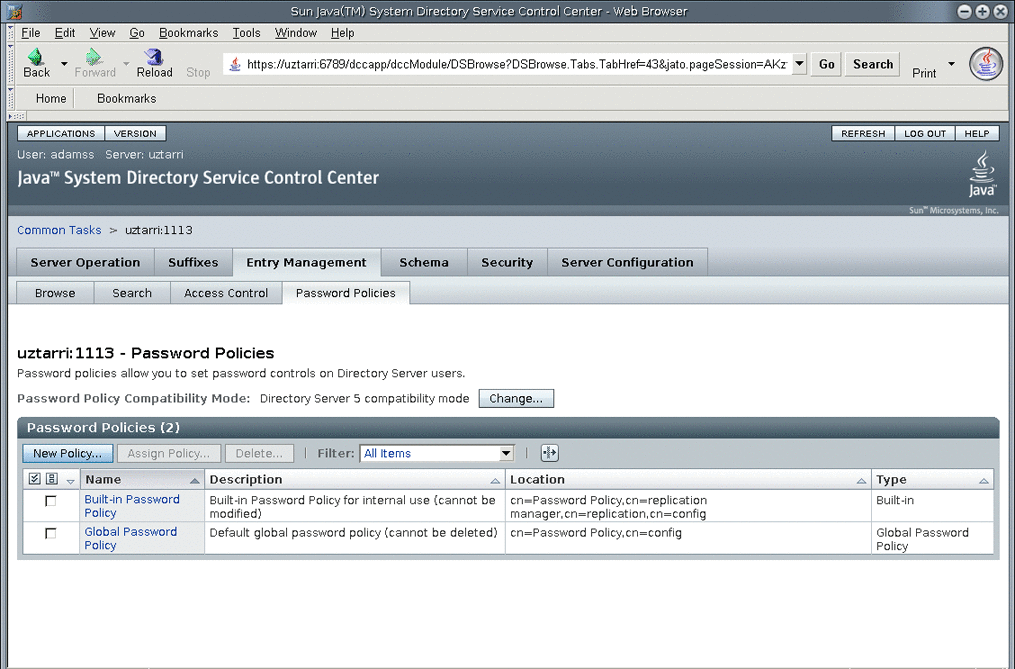Click the Go button next to URL
The height and width of the screenshot is (669, 1015).
click(827, 64)
